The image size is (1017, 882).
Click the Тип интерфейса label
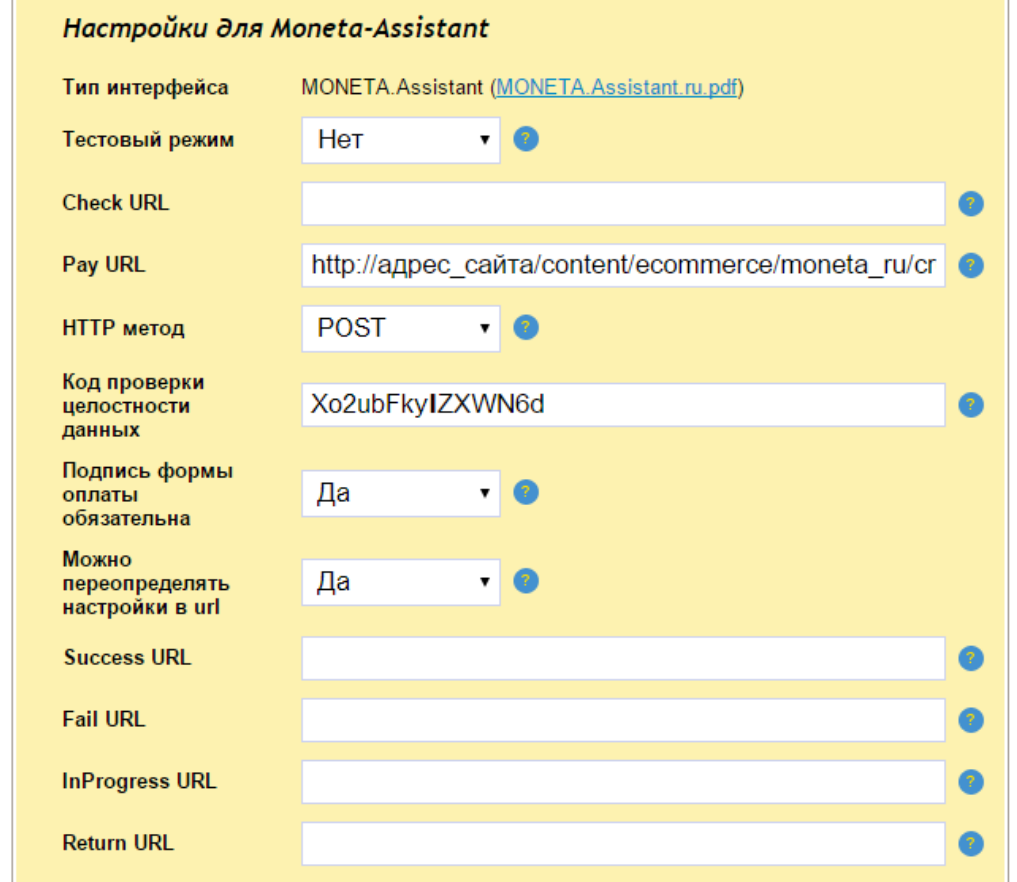click(145, 87)
